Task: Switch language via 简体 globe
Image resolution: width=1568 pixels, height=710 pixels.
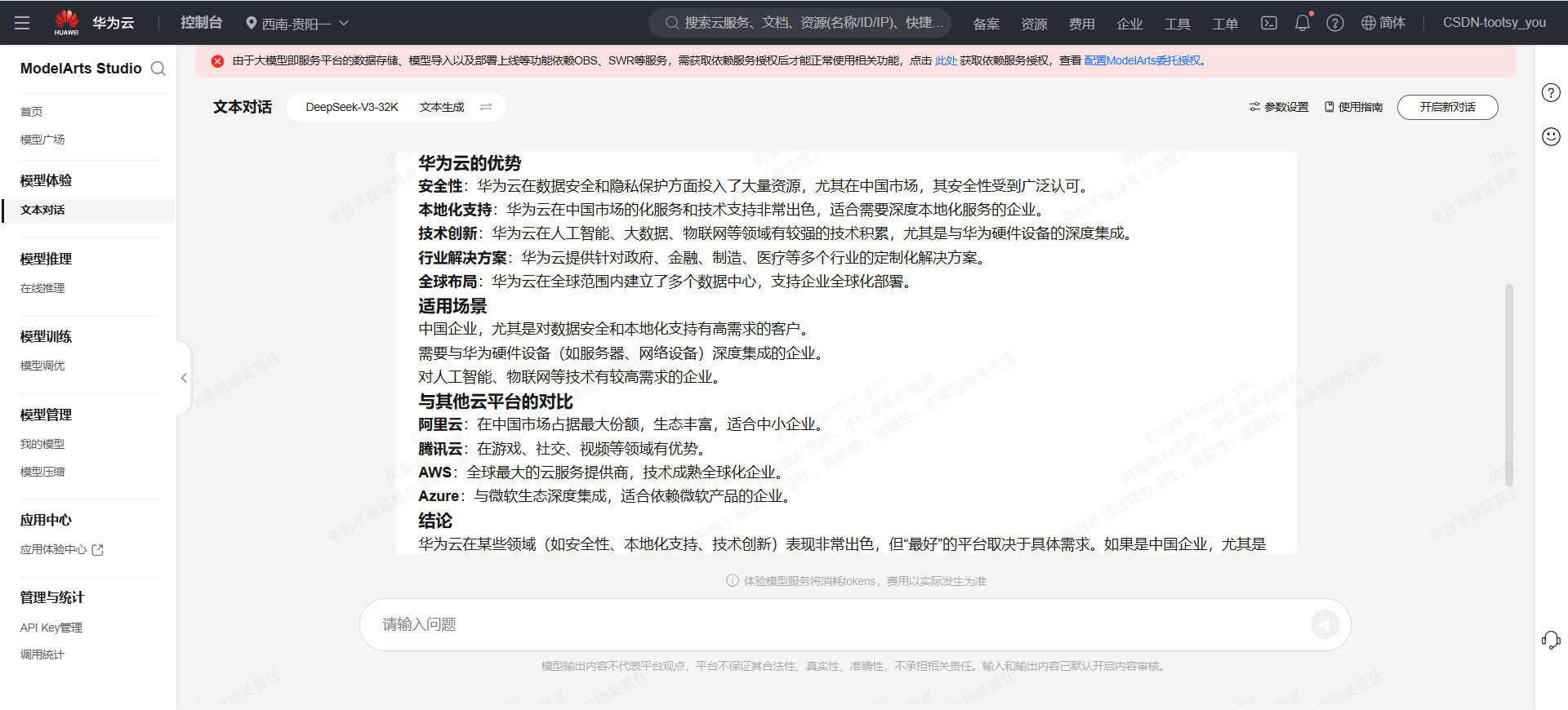Action: point(1383,23)
